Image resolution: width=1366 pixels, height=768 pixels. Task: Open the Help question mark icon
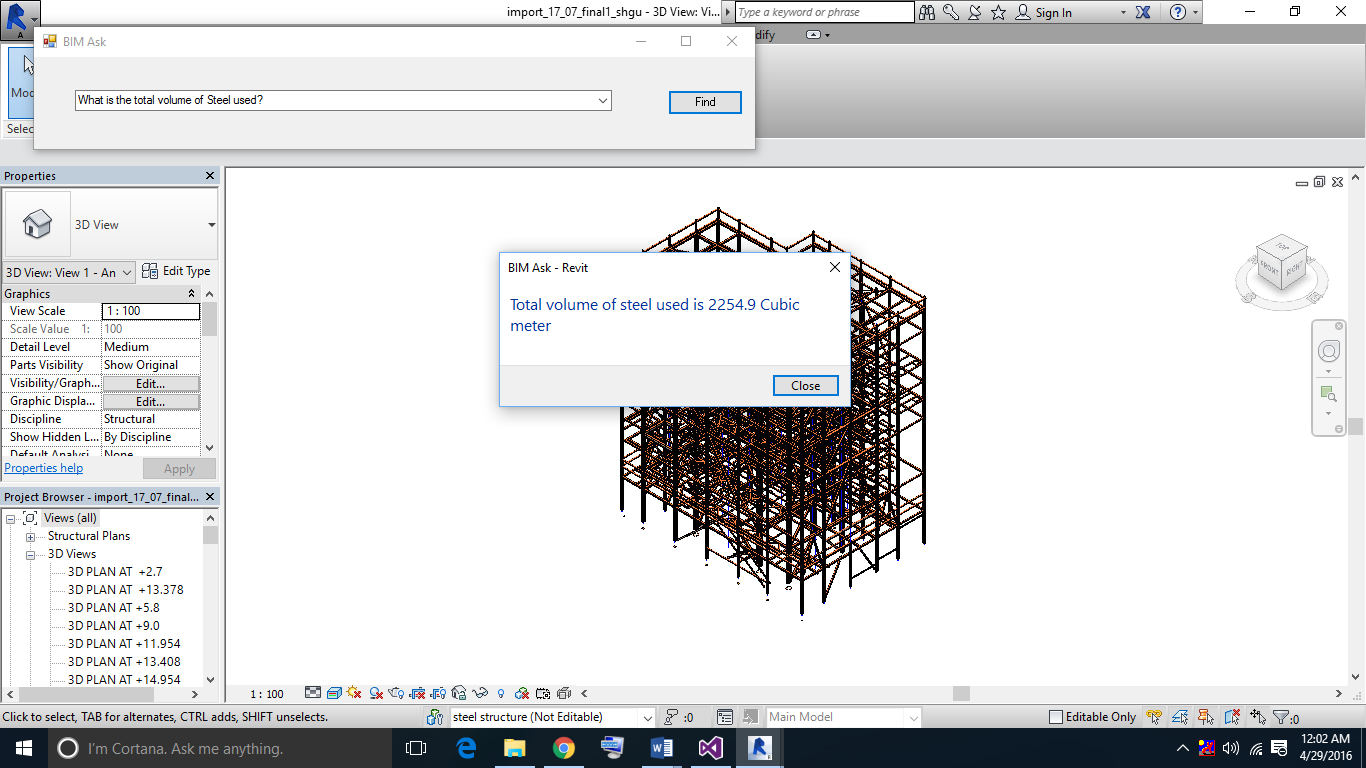(x=1178, y=12)
